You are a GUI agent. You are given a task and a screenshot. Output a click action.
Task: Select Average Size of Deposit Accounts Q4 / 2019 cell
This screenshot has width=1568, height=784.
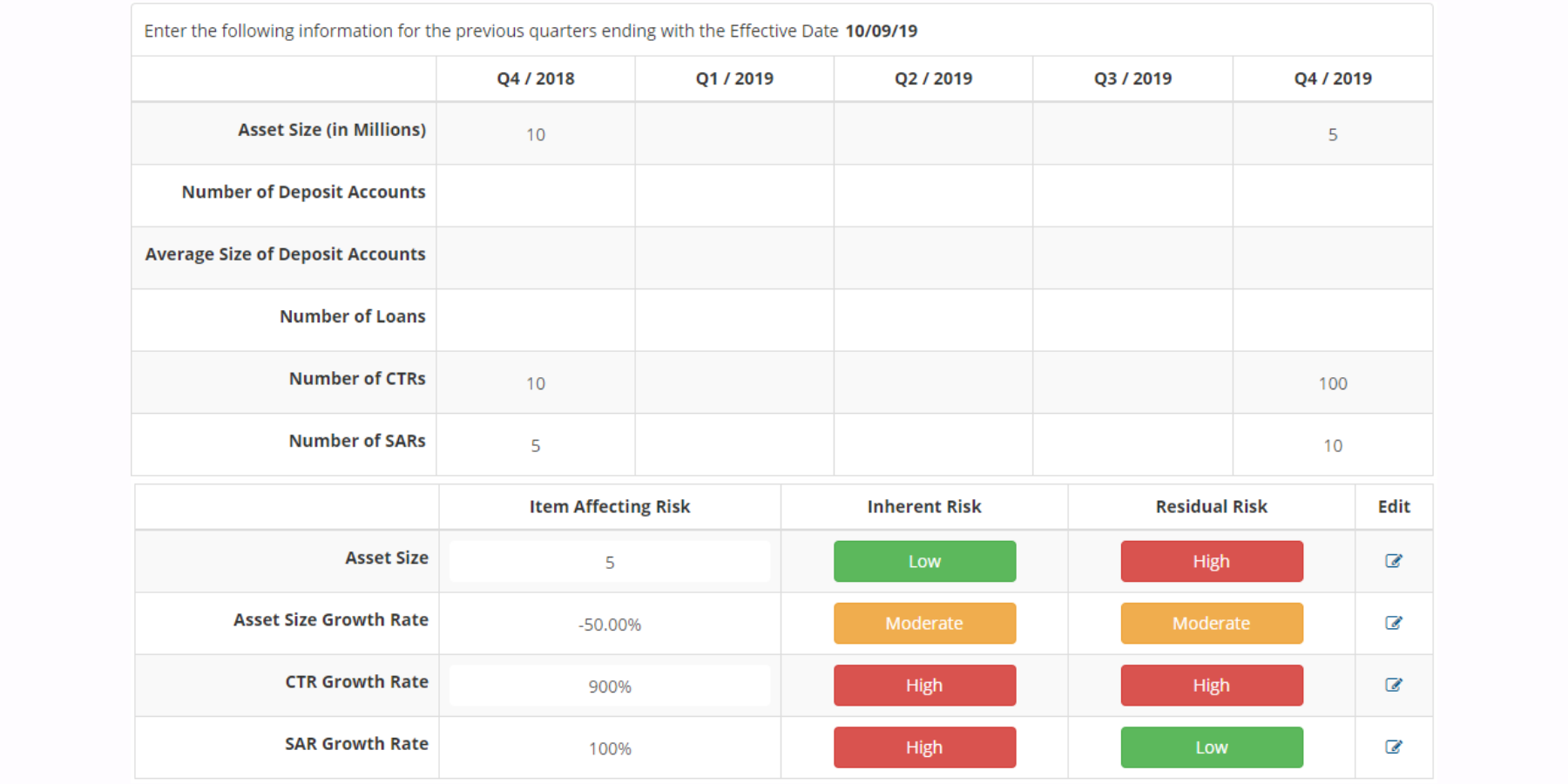coord(1333,258)
